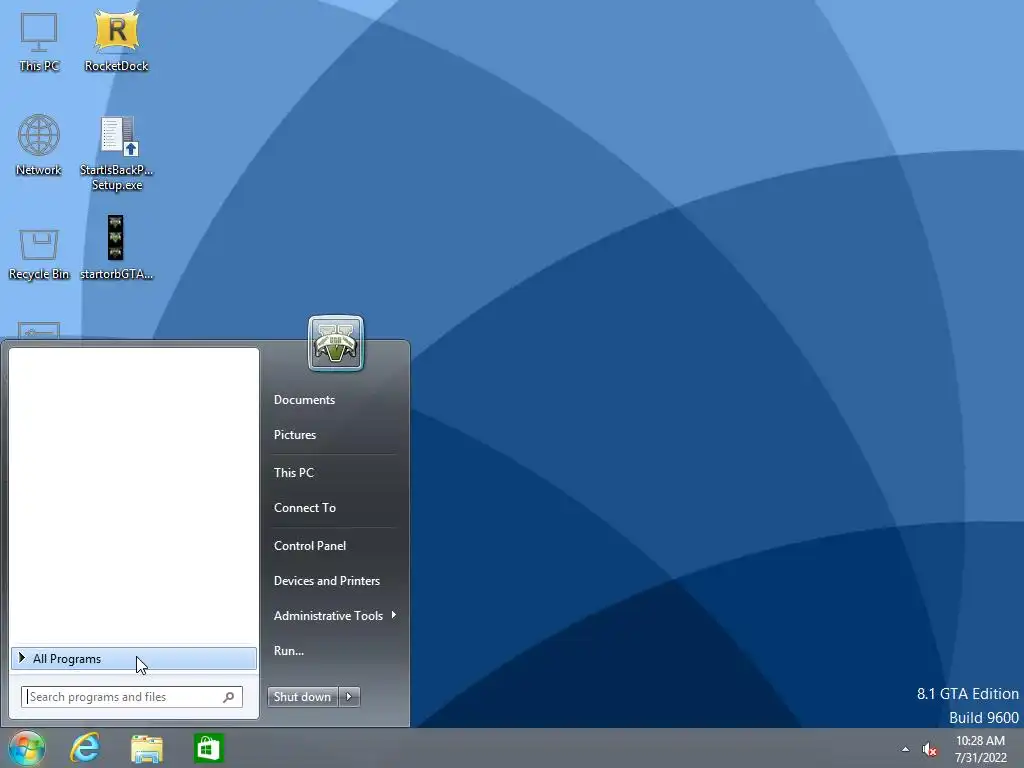
Task: Select the startorbGTA image file icon
Action: point(116,248)
